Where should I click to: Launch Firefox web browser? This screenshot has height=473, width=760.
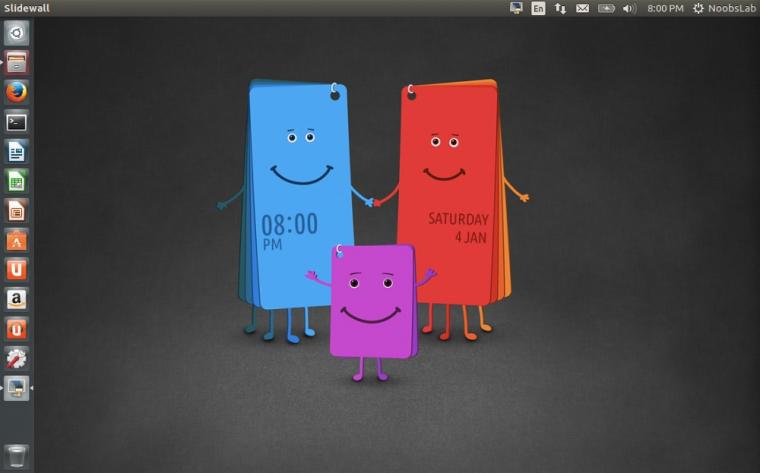(16, 92)
